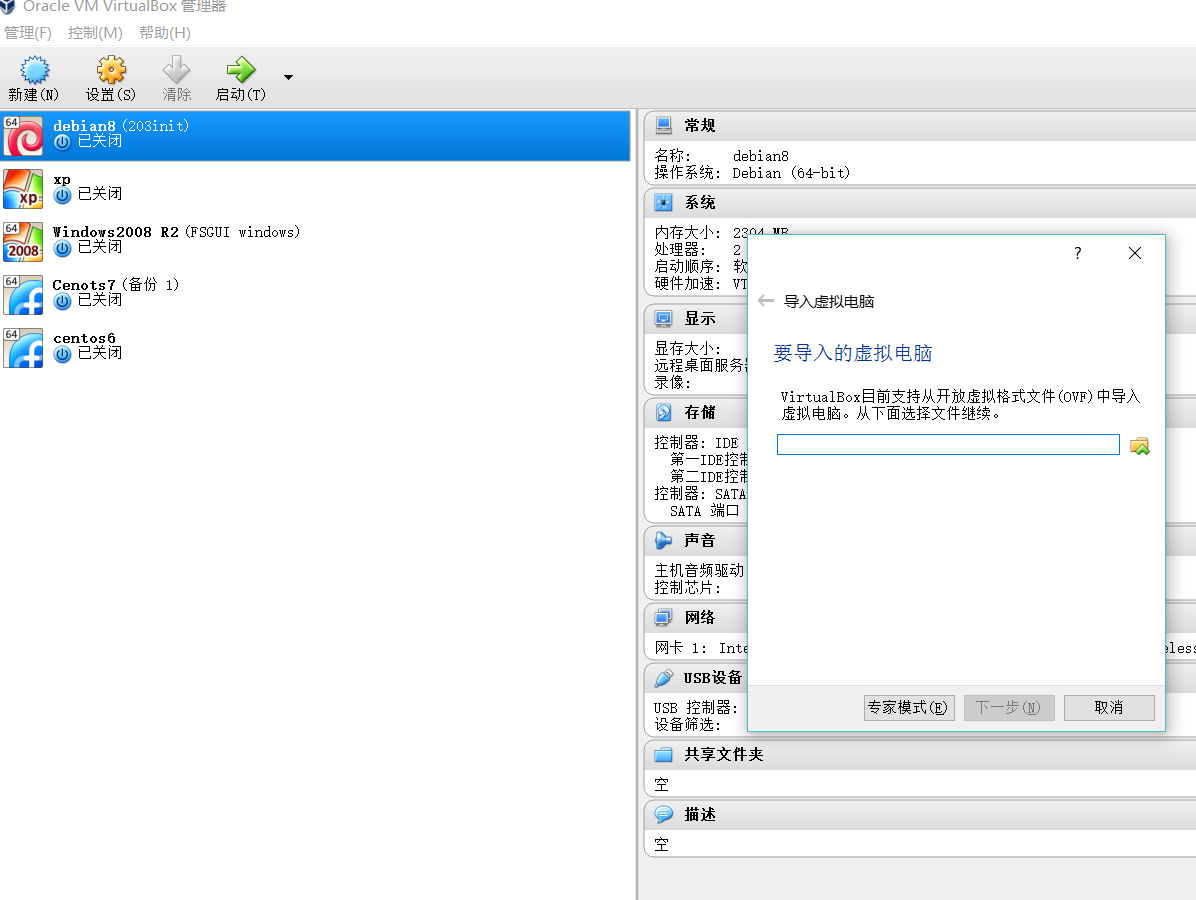1196x900 pixels.
Task: Collapse the 共享文件夹 shared folders section
Action: pyautogui.click(x=722, y=754)
